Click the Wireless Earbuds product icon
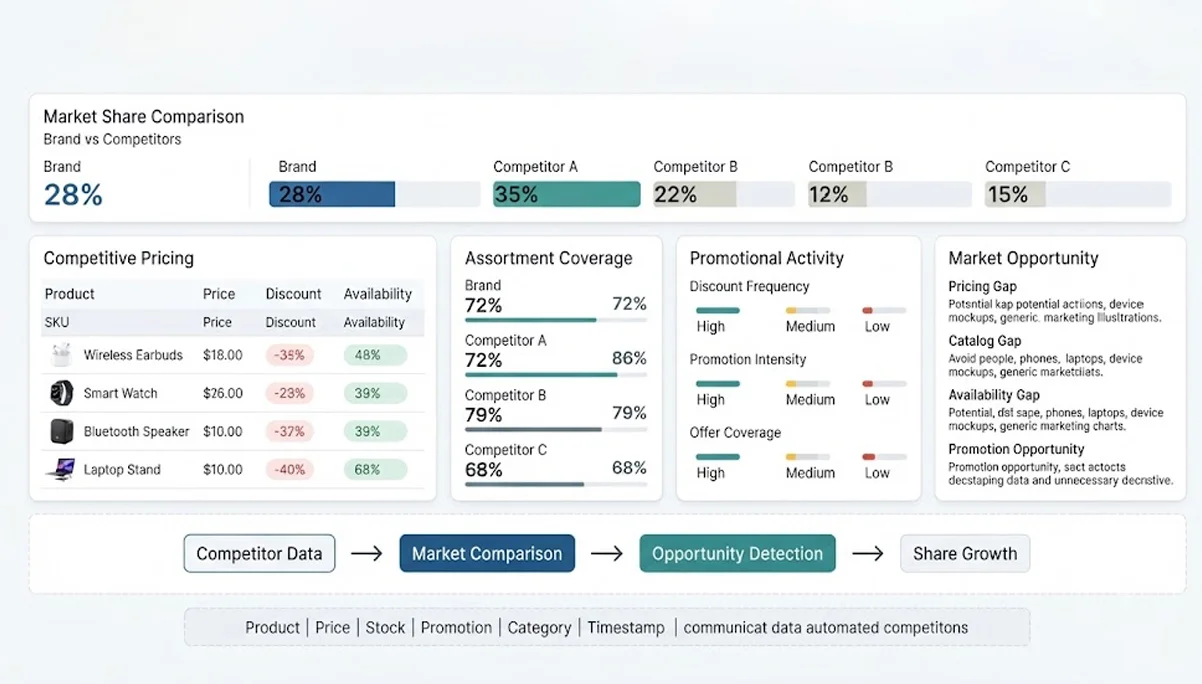 [x=62, y=355]
